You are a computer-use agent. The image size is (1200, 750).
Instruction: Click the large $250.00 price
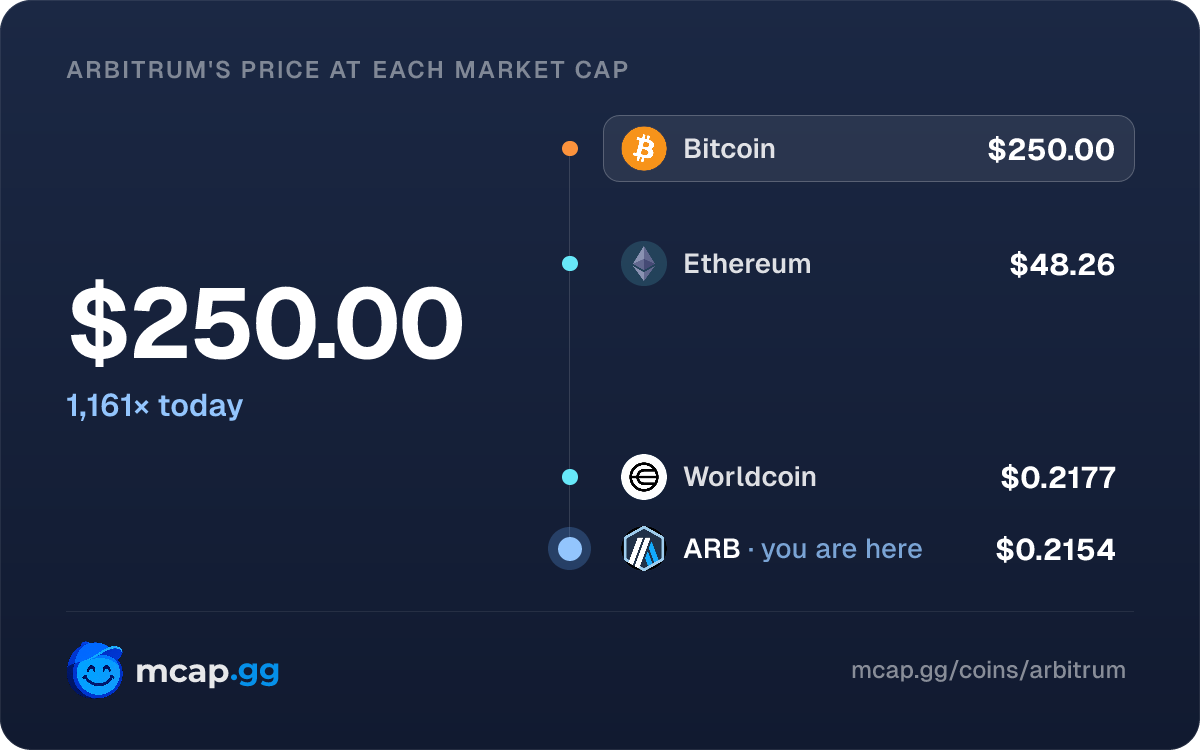tap(266, 324)
